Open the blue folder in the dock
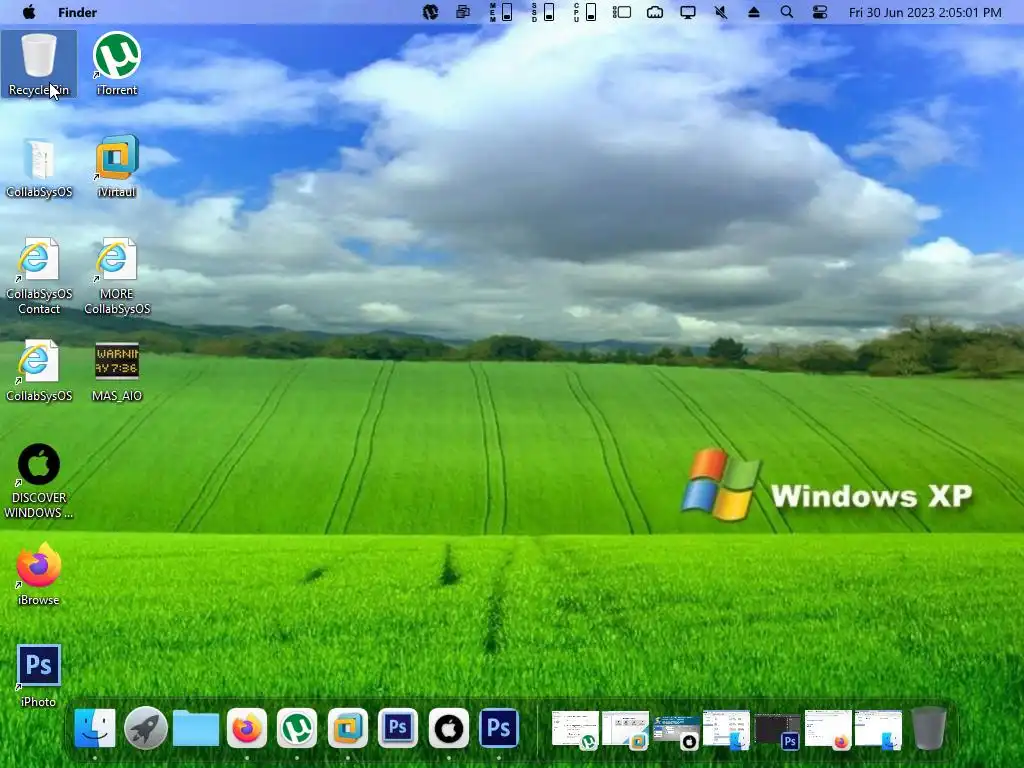1024x768 pixels. [x=196, y=729]
